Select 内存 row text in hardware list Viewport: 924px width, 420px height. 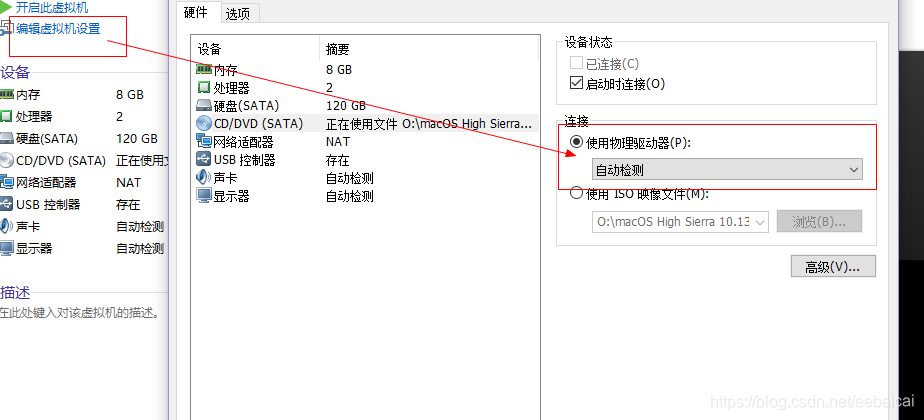(225, 70)
